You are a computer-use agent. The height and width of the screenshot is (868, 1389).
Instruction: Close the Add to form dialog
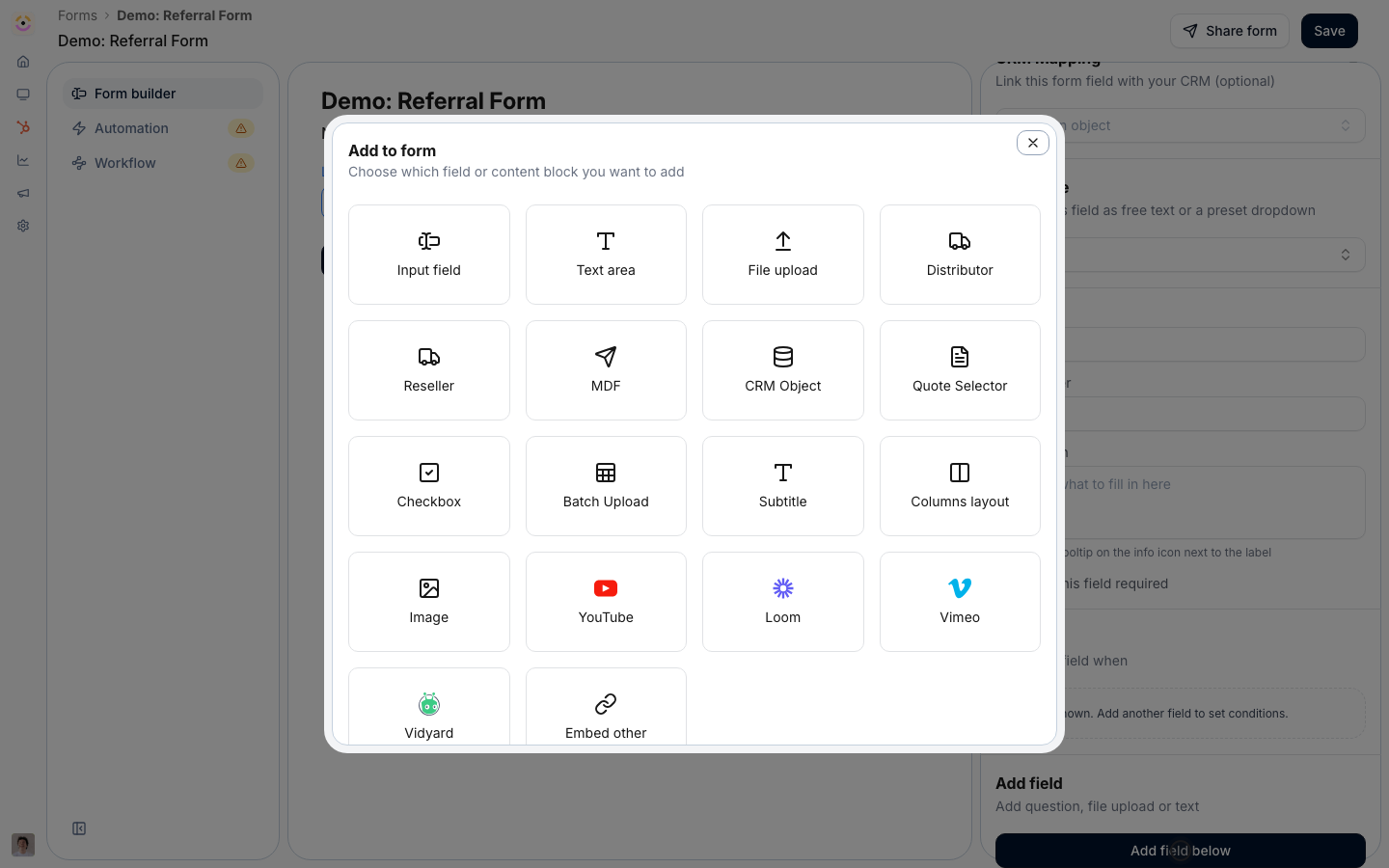click(x=1033, y=143)
